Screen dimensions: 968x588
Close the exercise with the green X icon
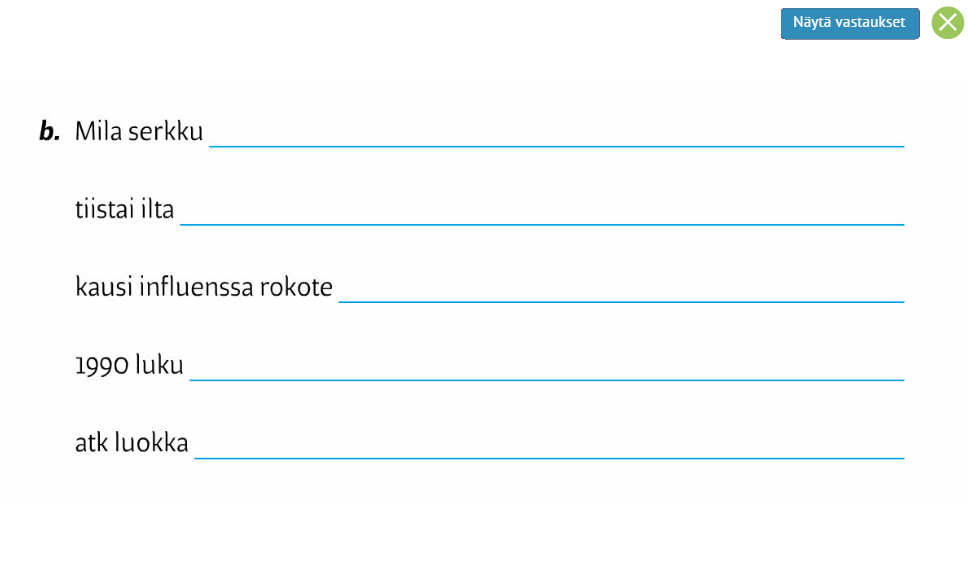click(947, 23)
